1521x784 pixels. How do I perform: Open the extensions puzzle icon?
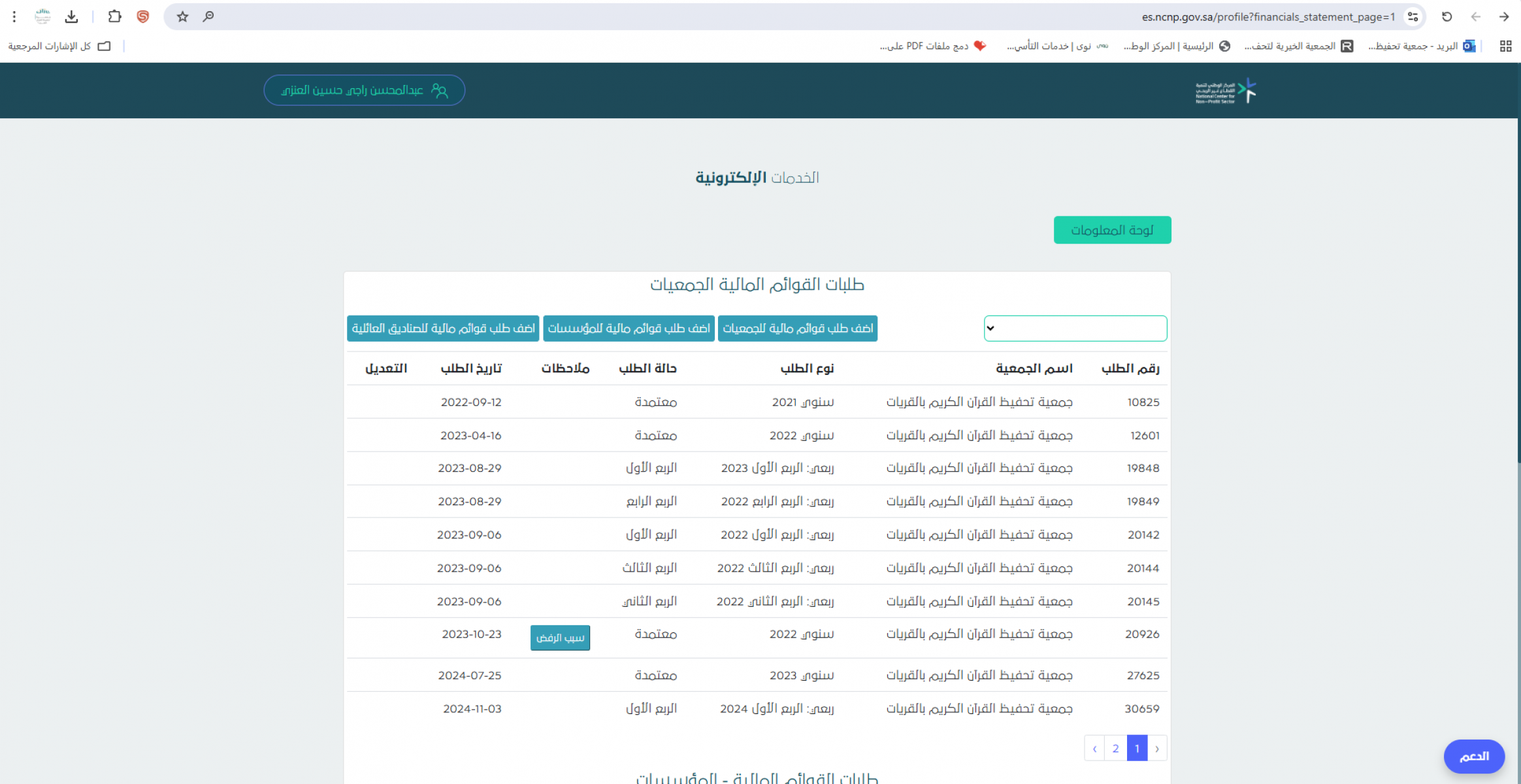pos(115,17)
